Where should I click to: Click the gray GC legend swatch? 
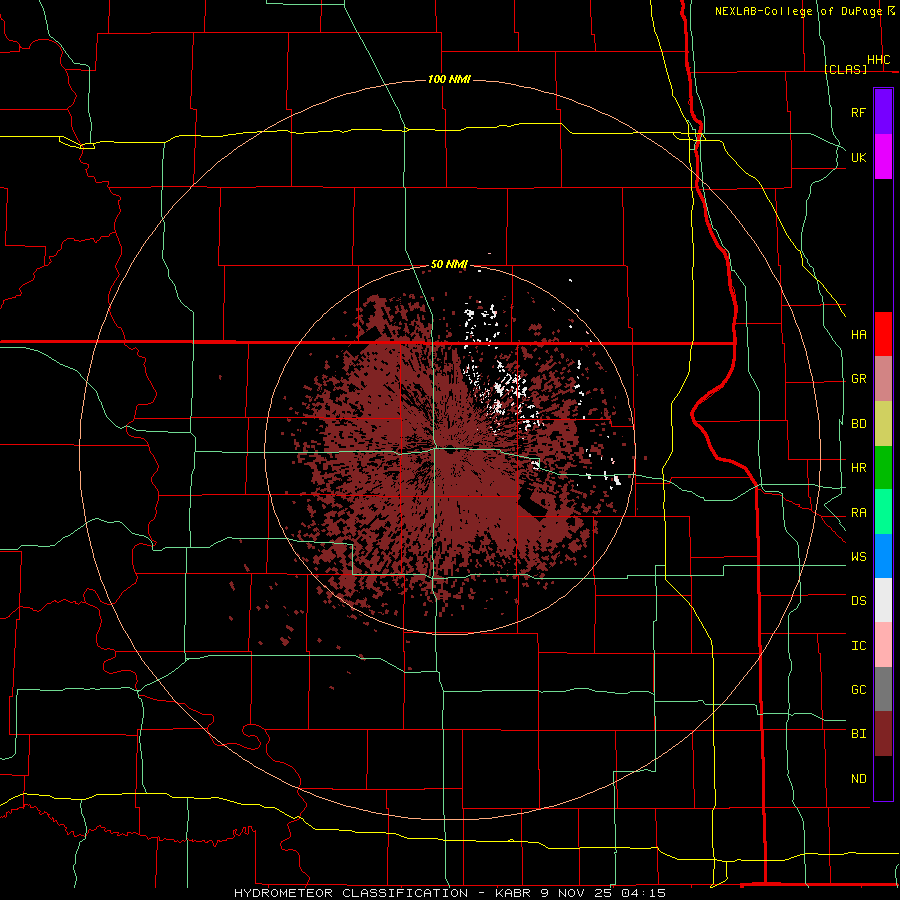point(883,689)
